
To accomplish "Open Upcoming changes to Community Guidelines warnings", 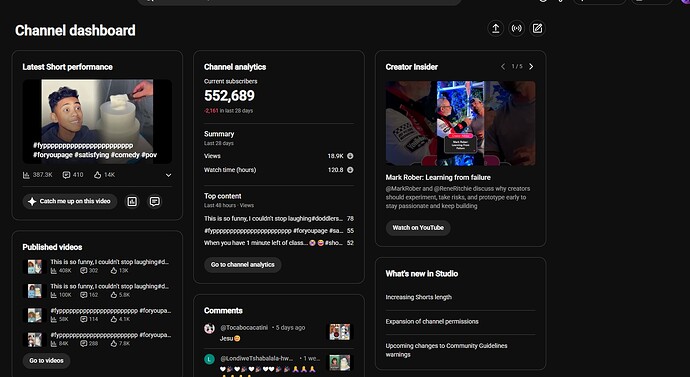I will pyautogui.click(x=446, y=350).
